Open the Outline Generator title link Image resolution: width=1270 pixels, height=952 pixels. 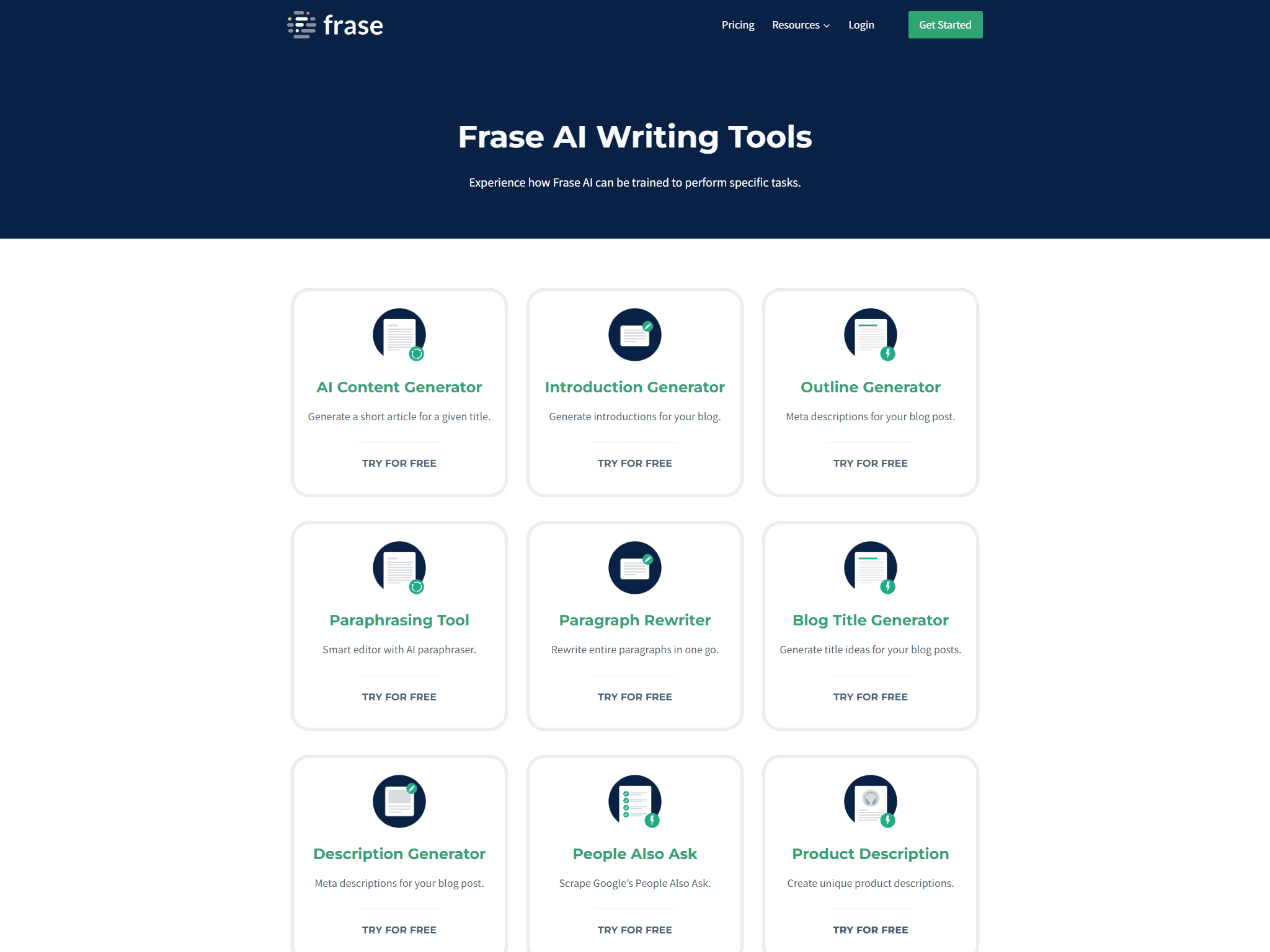click(871, 387)
